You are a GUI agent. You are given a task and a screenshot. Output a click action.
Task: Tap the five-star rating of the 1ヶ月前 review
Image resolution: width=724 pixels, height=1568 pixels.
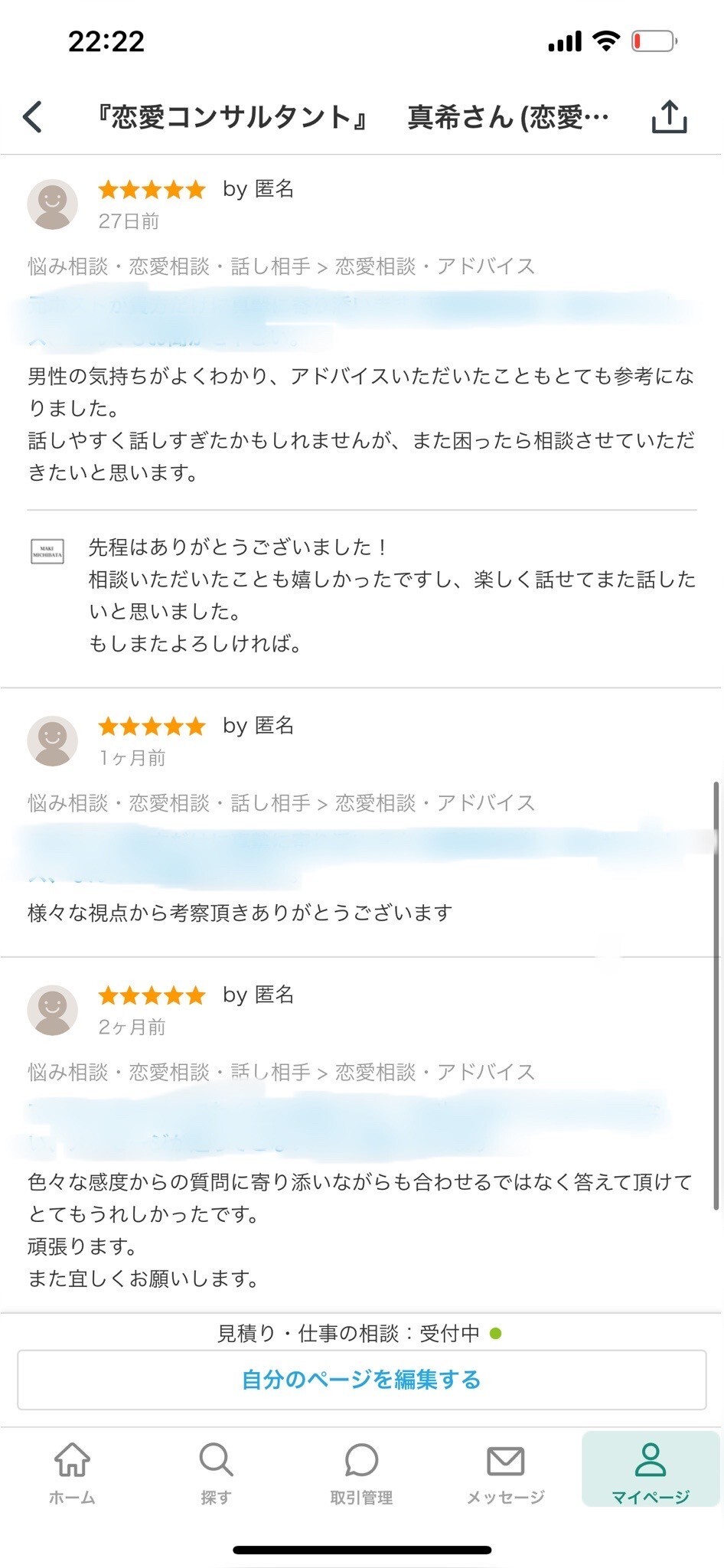[152, 726]
